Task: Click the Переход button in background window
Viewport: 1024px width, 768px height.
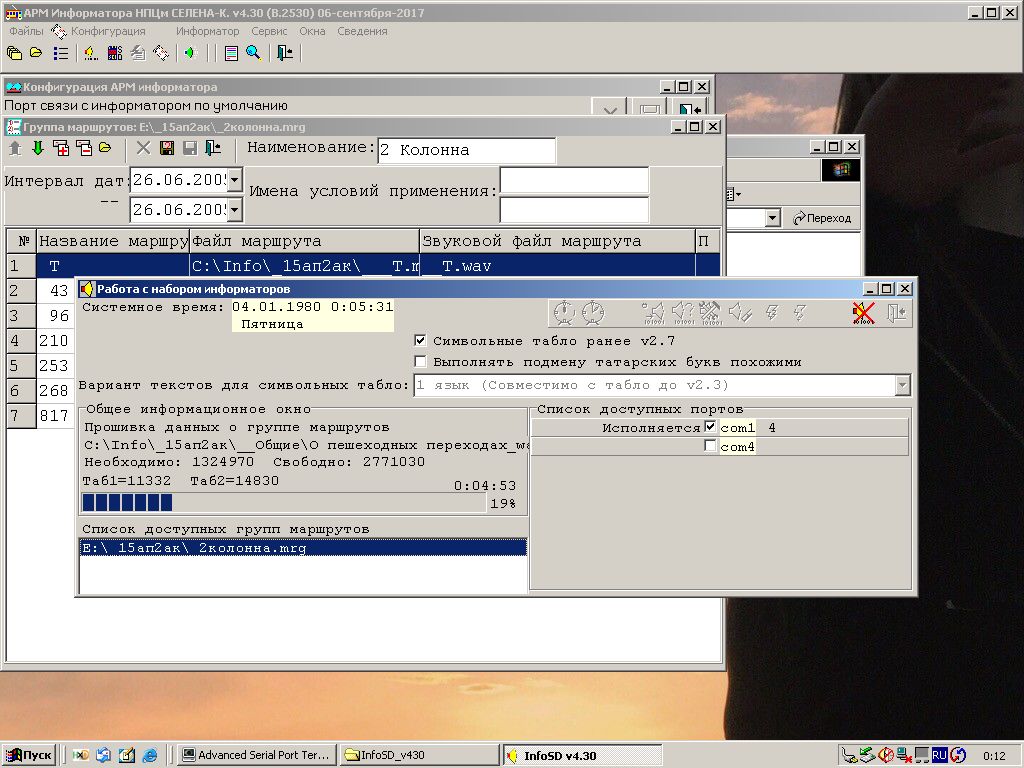Action: point(823,217)
